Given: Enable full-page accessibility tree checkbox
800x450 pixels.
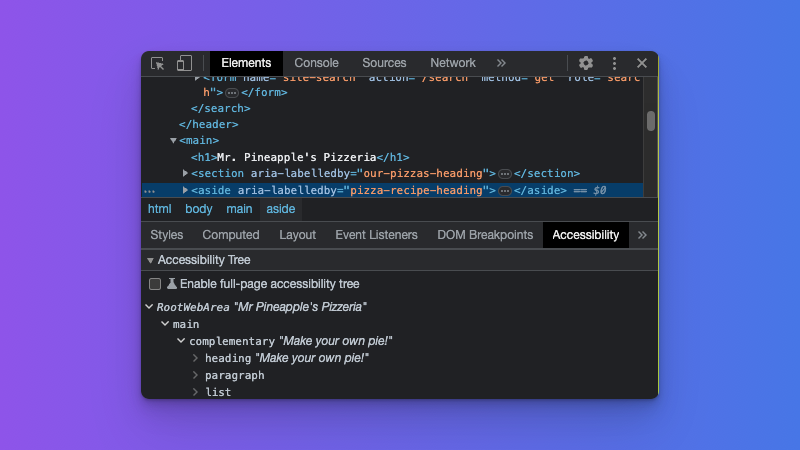Looking at the screenshot, I should click(x=155, y=284).
